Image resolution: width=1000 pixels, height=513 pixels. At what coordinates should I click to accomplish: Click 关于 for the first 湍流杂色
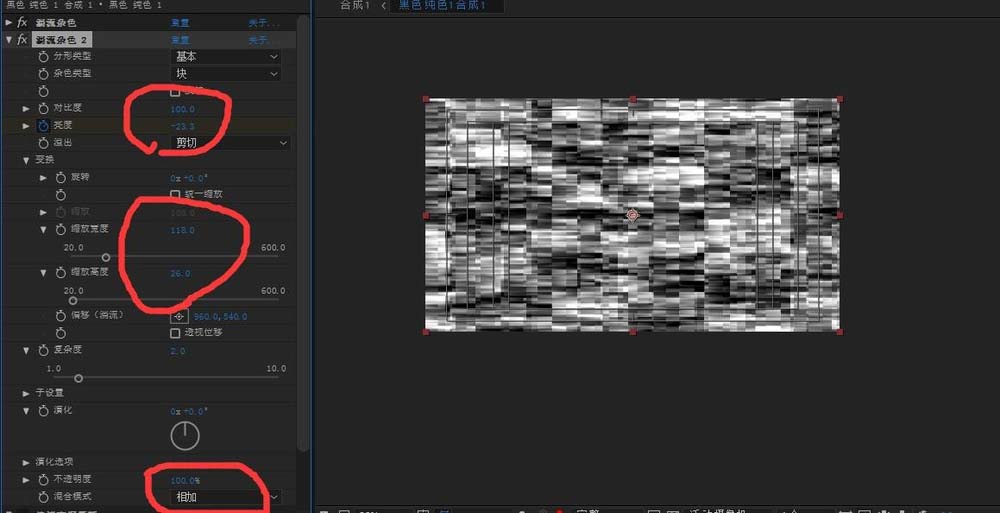click(x=264, y=23)
